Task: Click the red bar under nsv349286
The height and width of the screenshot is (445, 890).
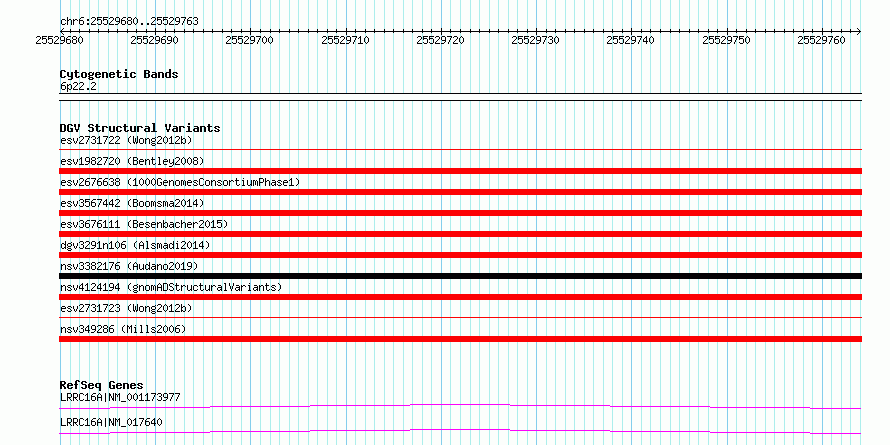Action: (460, 339)
